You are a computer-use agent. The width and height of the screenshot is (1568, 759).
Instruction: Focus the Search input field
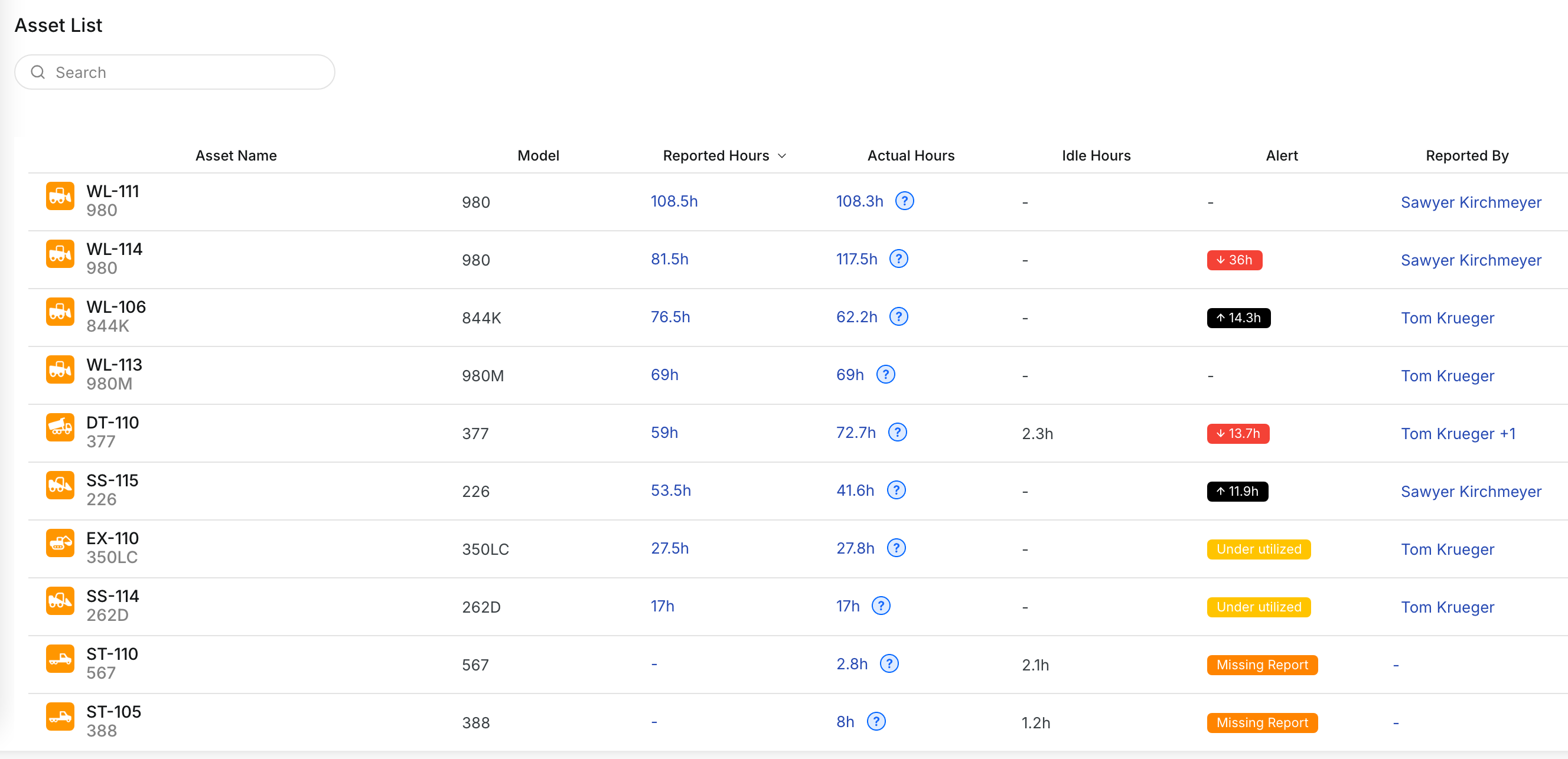point(175,73)
